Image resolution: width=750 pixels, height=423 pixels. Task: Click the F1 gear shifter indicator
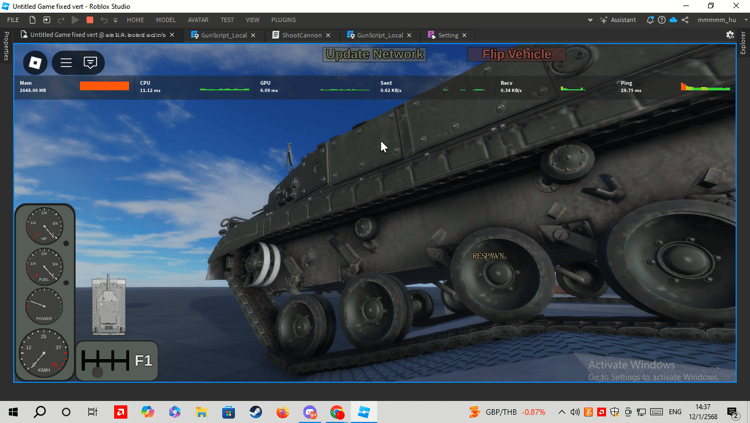click(x=117, y=361)
